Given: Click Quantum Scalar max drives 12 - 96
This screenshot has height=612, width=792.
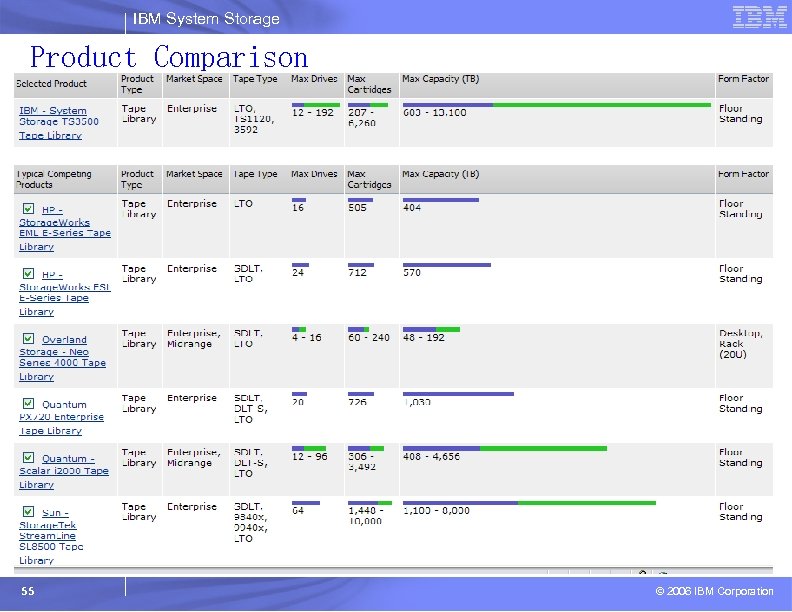Looking at the screenshot, I should [310, 456].
